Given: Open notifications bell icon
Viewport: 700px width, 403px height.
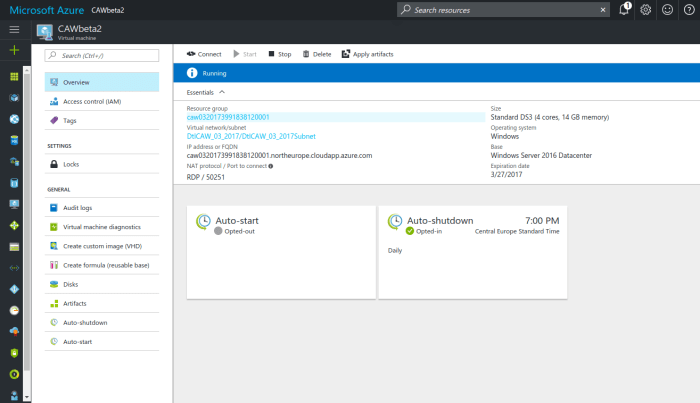Looking at the screenshot, I should [625, 9].
